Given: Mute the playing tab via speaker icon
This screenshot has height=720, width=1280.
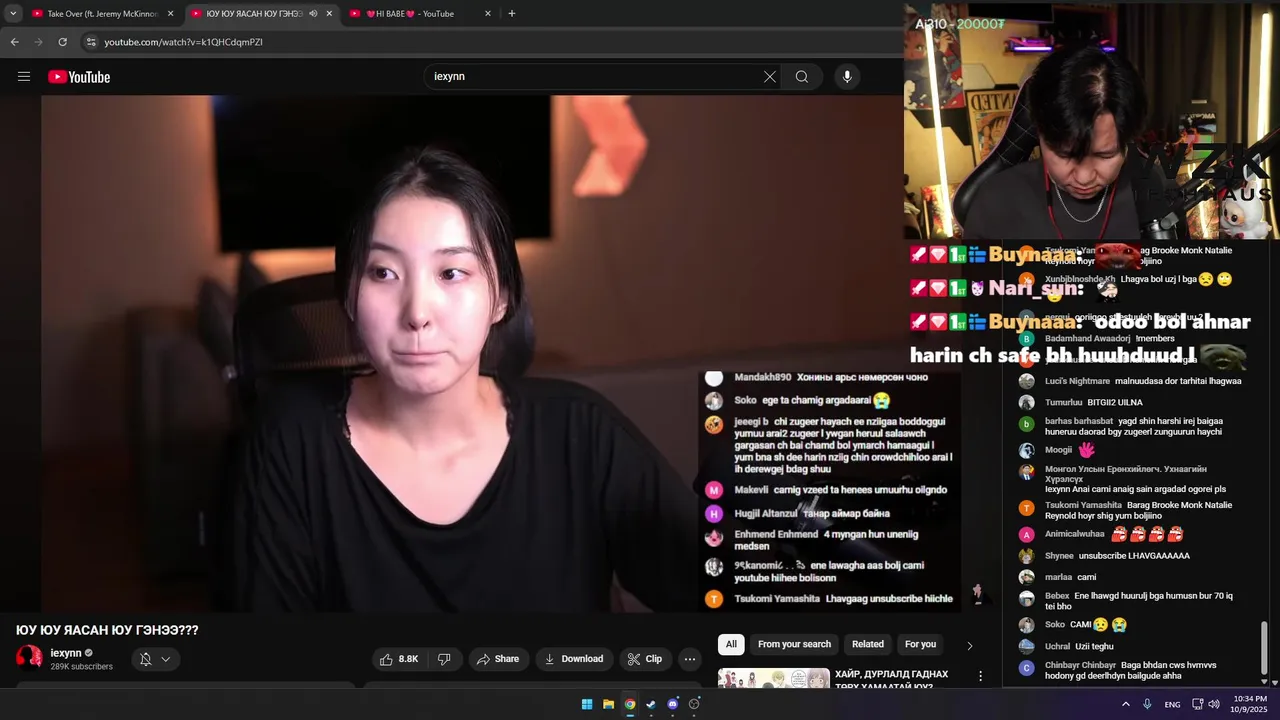Looking at the screenshot, I should click(313, 14).
